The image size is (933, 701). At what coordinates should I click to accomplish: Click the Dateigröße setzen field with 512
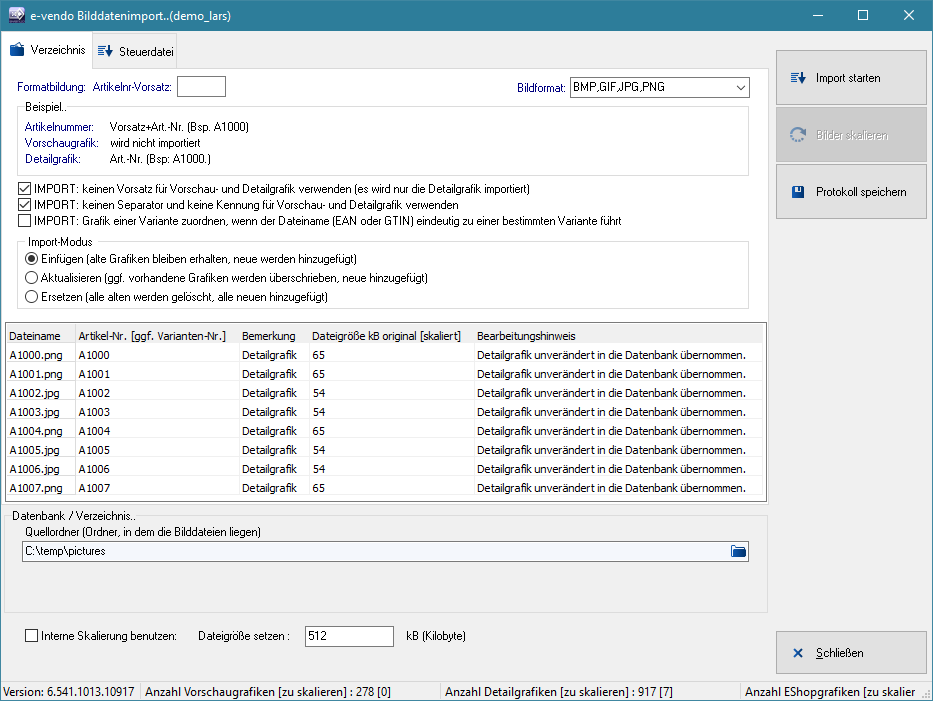pos(349,636)
